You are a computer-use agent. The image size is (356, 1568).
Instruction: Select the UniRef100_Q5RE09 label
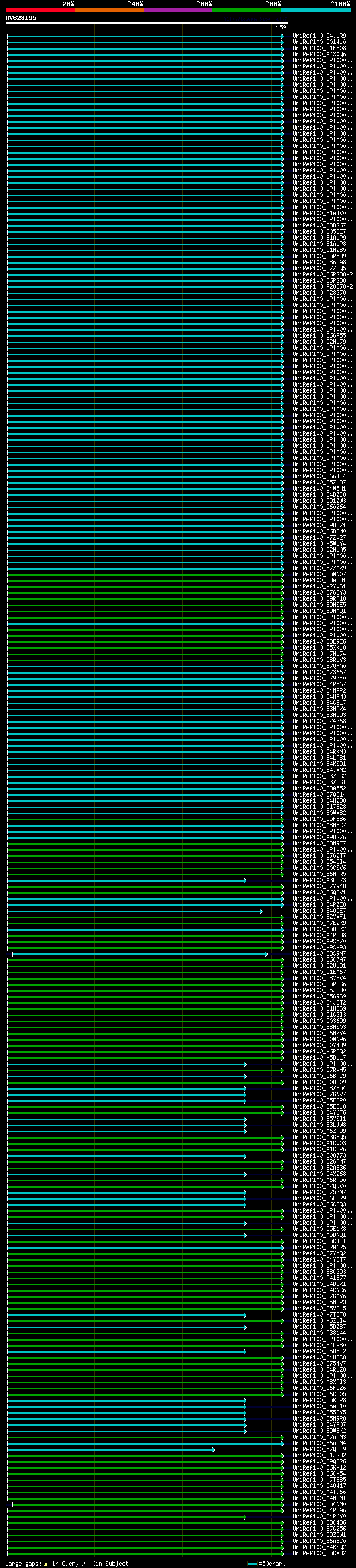click(319, 256)
